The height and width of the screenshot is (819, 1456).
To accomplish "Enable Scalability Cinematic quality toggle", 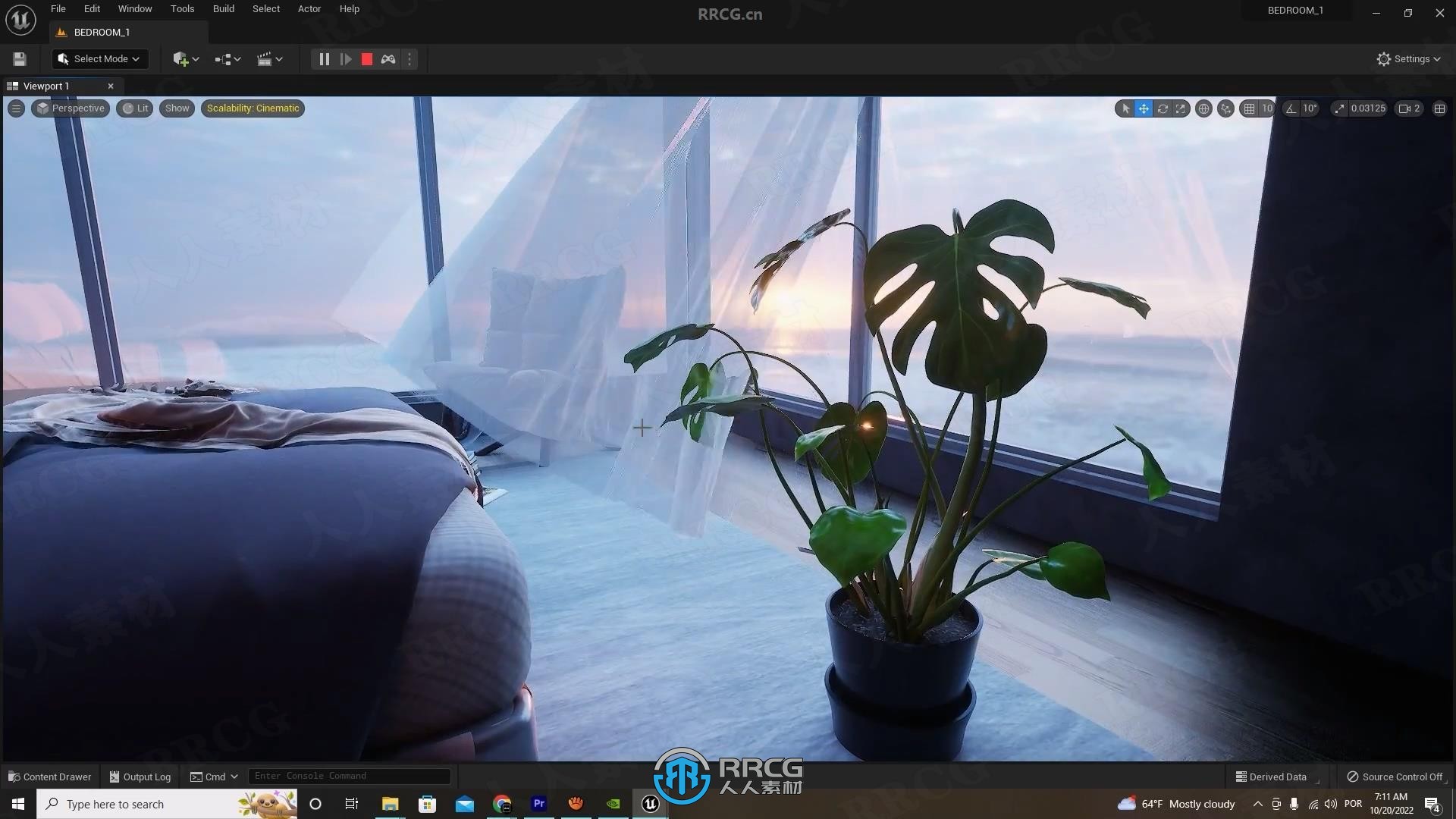I will point(252,107).
